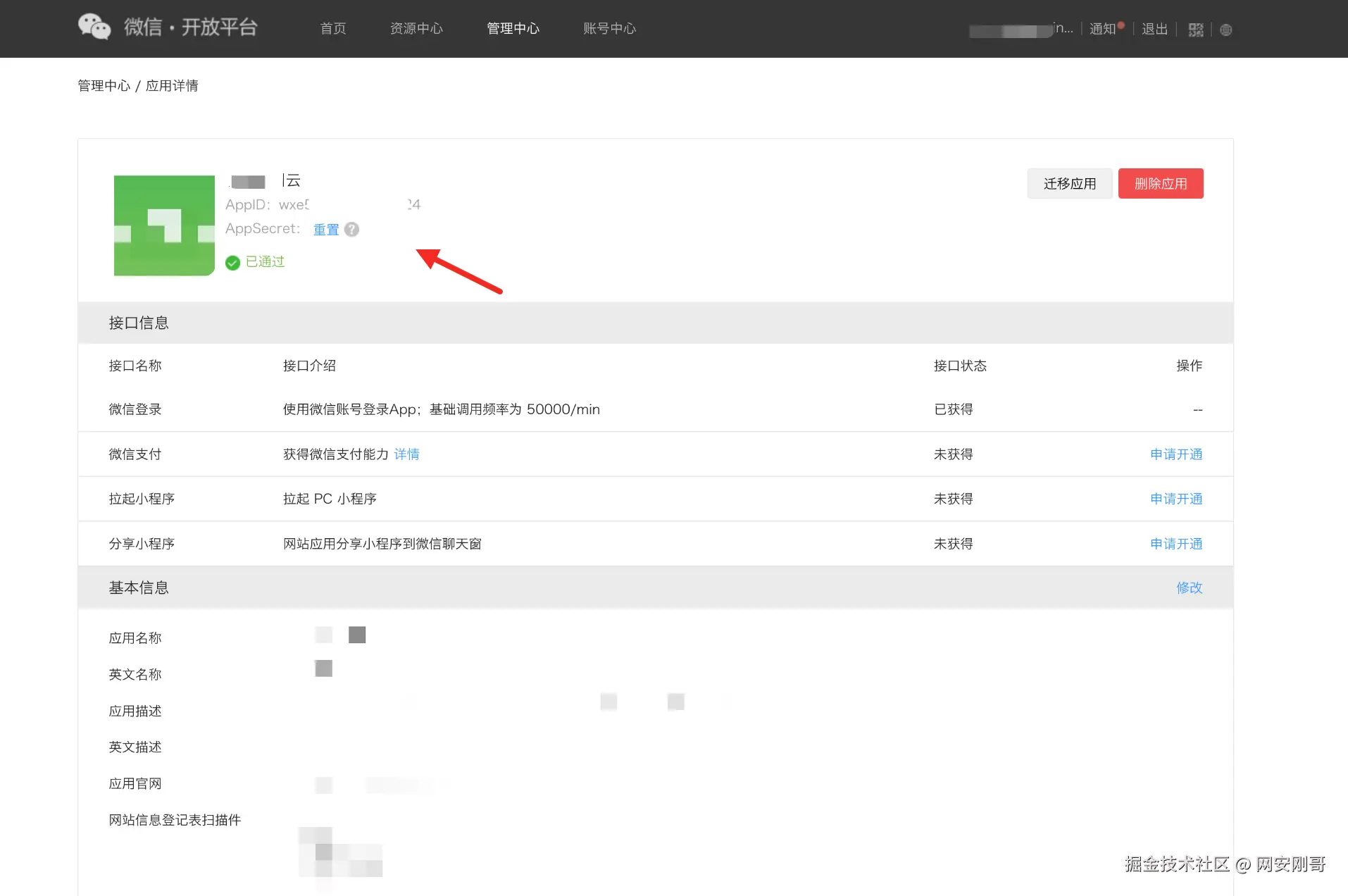Viewport: 1348px width, 896px height.
Task: Open 通知 notifications in the header
Action: pos(1103,29)
